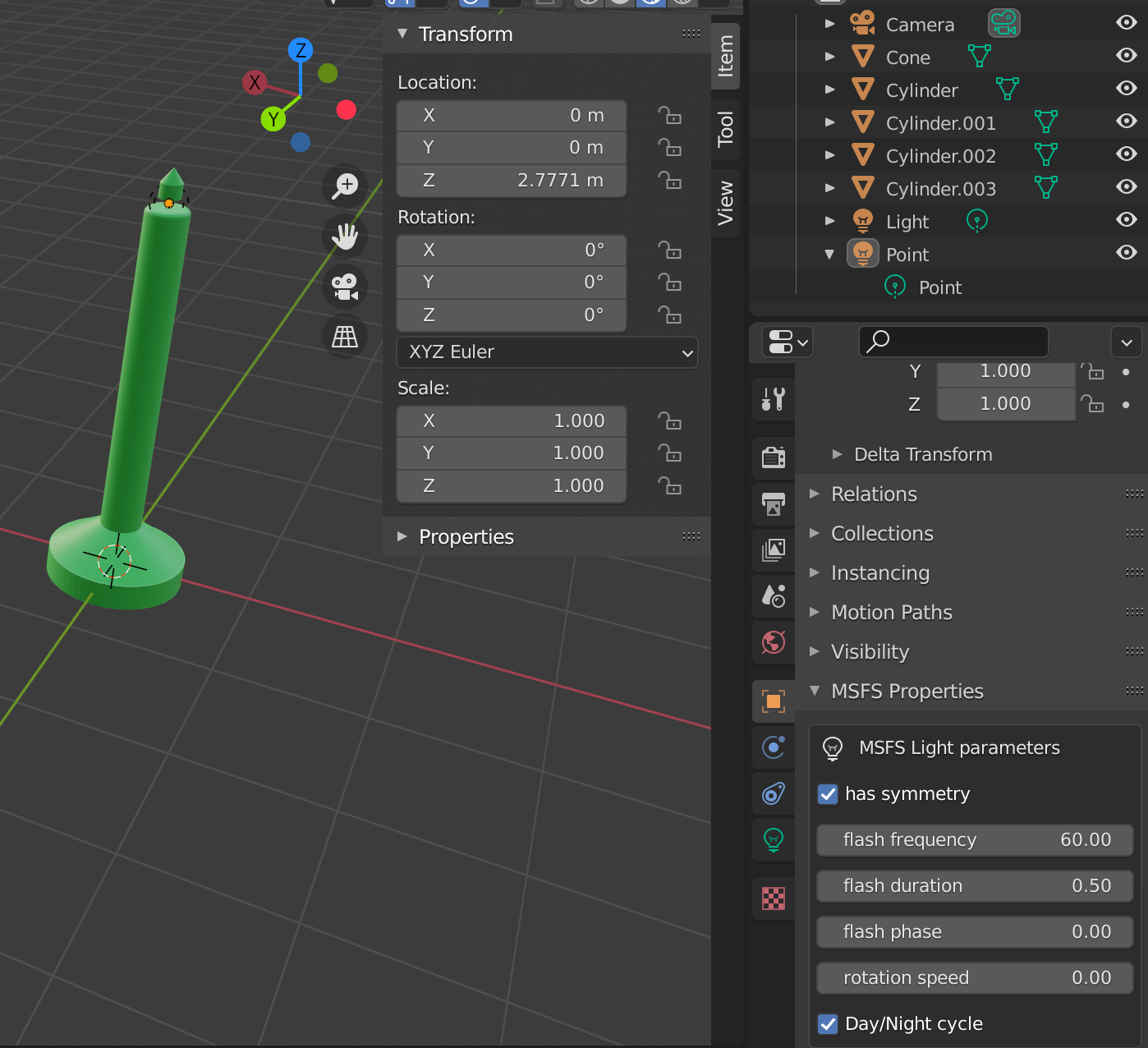1148x1048 pixels.
Task: Click the properties search field
Action: [953, 342]
